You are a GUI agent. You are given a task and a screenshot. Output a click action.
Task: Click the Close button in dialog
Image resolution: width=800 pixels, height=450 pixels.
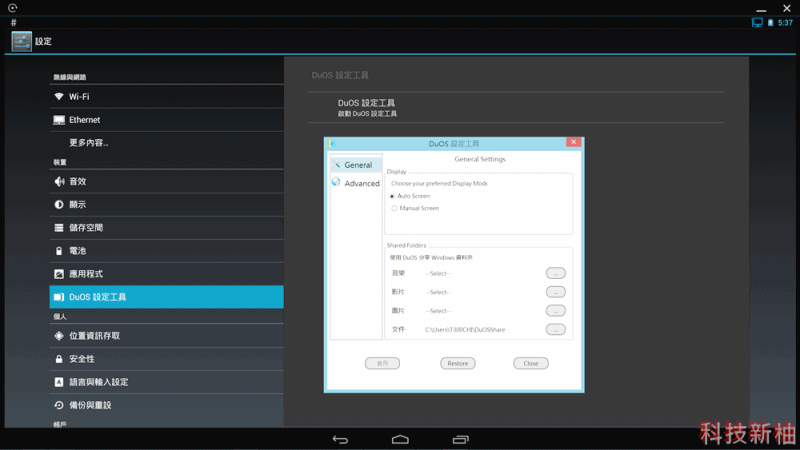pos(531,363)
